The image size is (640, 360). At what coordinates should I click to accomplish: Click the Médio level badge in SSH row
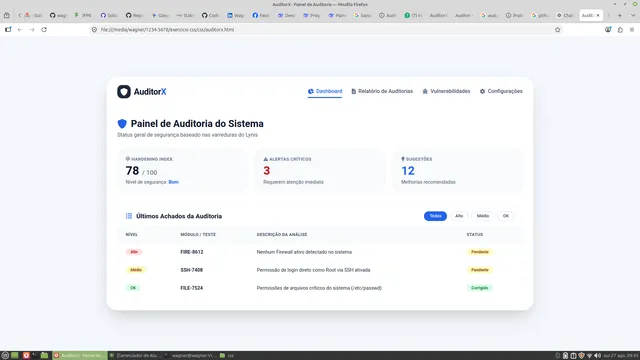(136, 270)
